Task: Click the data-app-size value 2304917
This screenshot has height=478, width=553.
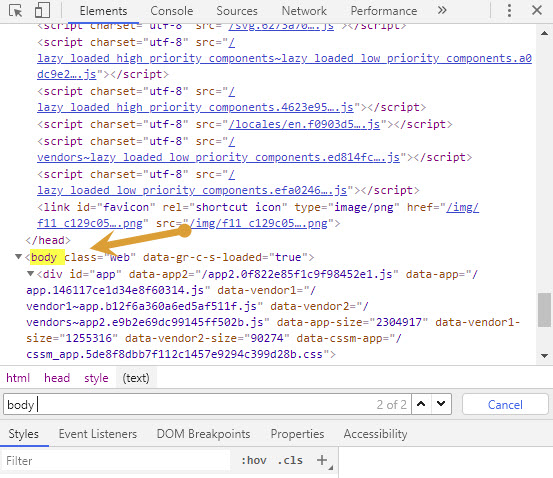Action: (x=399, y=322)
